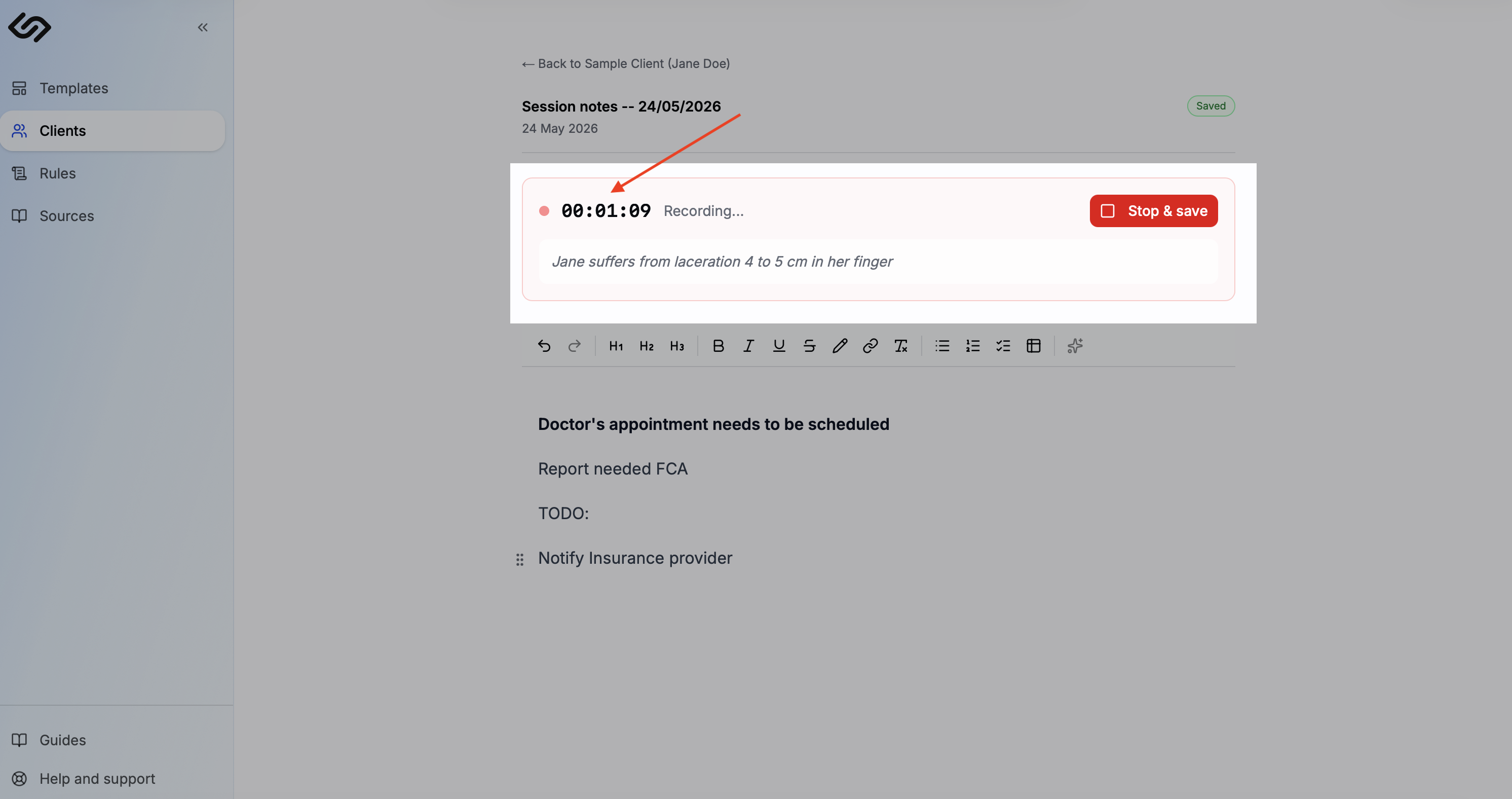Click the undo icon in editor toolbar

pyautogui.click(x=544, y=346)
